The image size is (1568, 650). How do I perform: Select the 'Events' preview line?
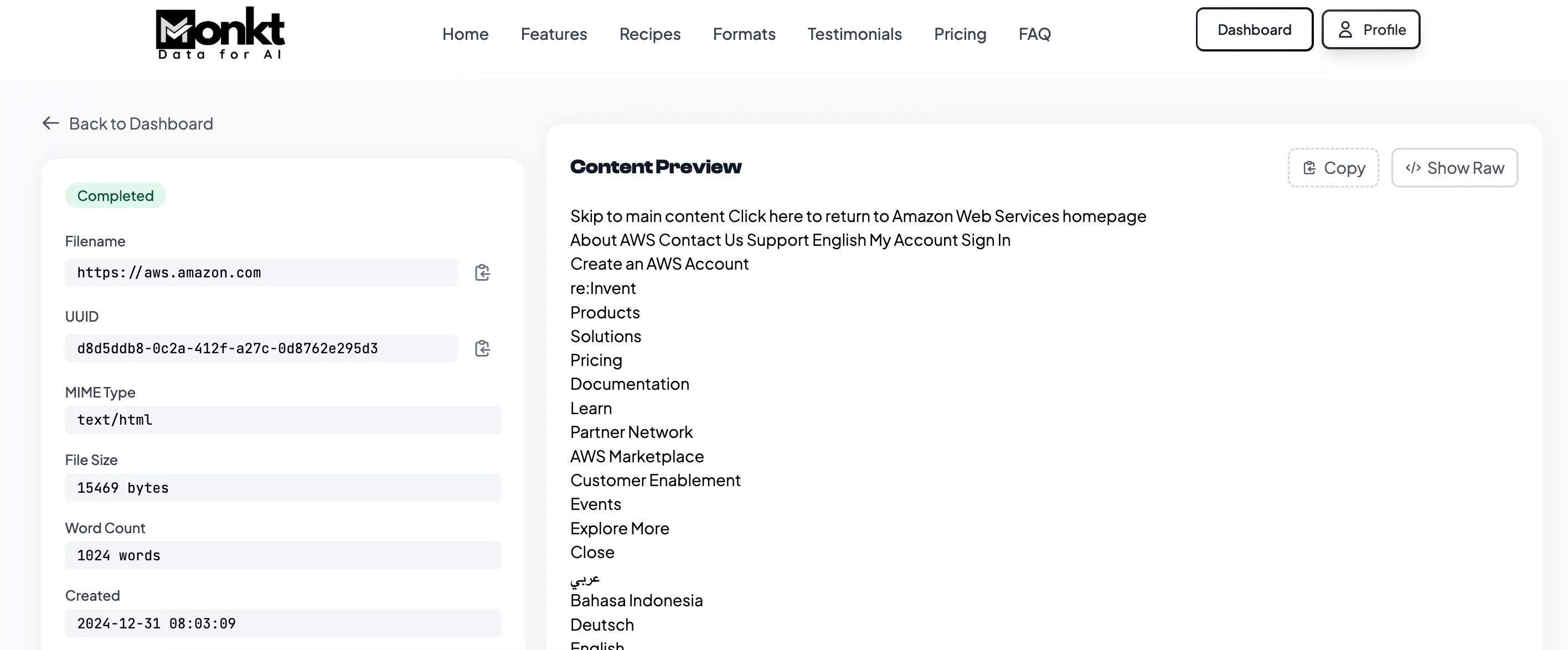pos(595,504)
